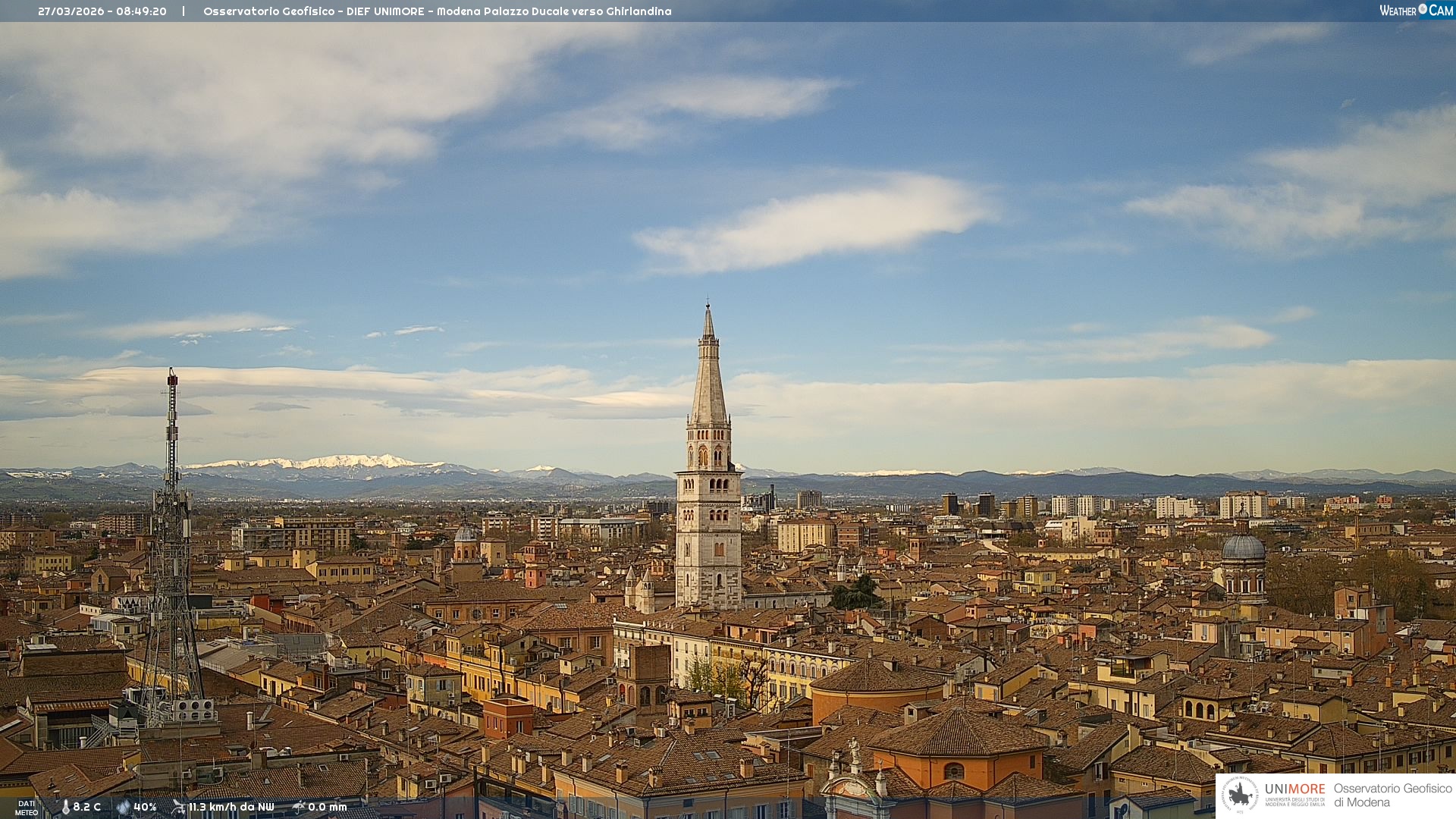Click the WeatherCam logo in top corner
The width and height of the screenshot is (1456, 819).
pyautogui.click(x=1415, y=11)
